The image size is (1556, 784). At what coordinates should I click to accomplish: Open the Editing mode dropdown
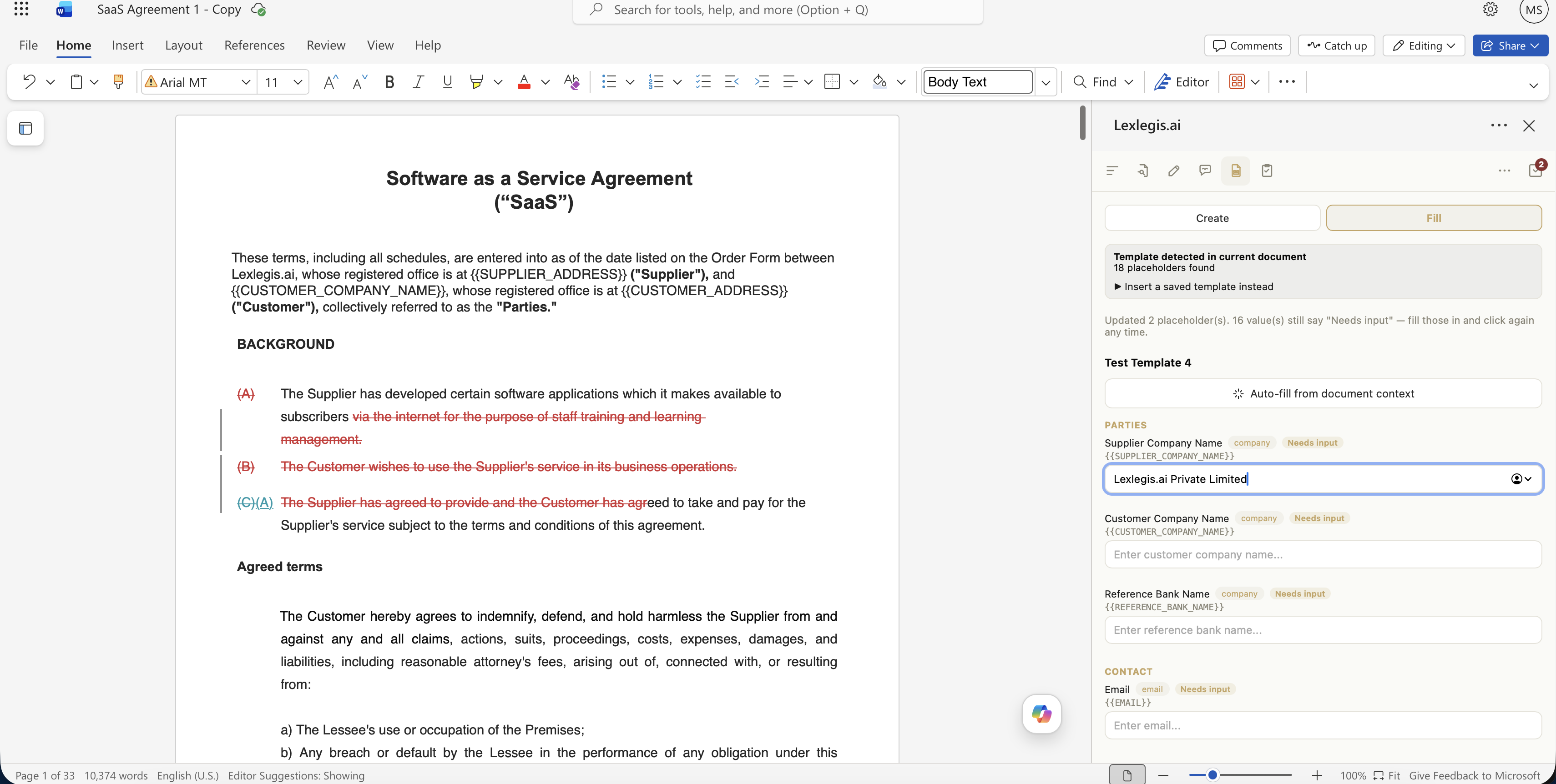tap(1424, 46)
